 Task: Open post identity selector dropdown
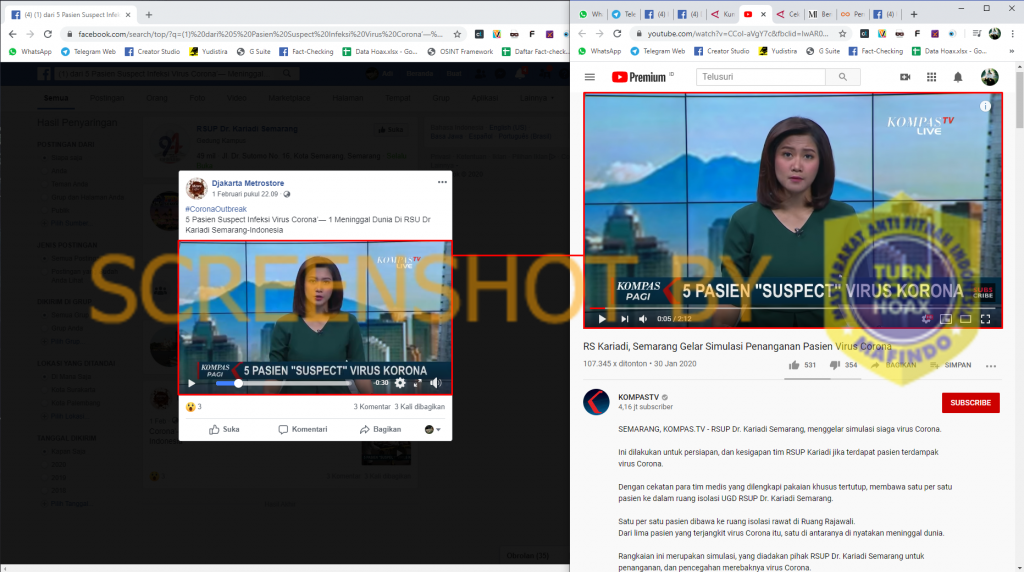click(433, 429)
